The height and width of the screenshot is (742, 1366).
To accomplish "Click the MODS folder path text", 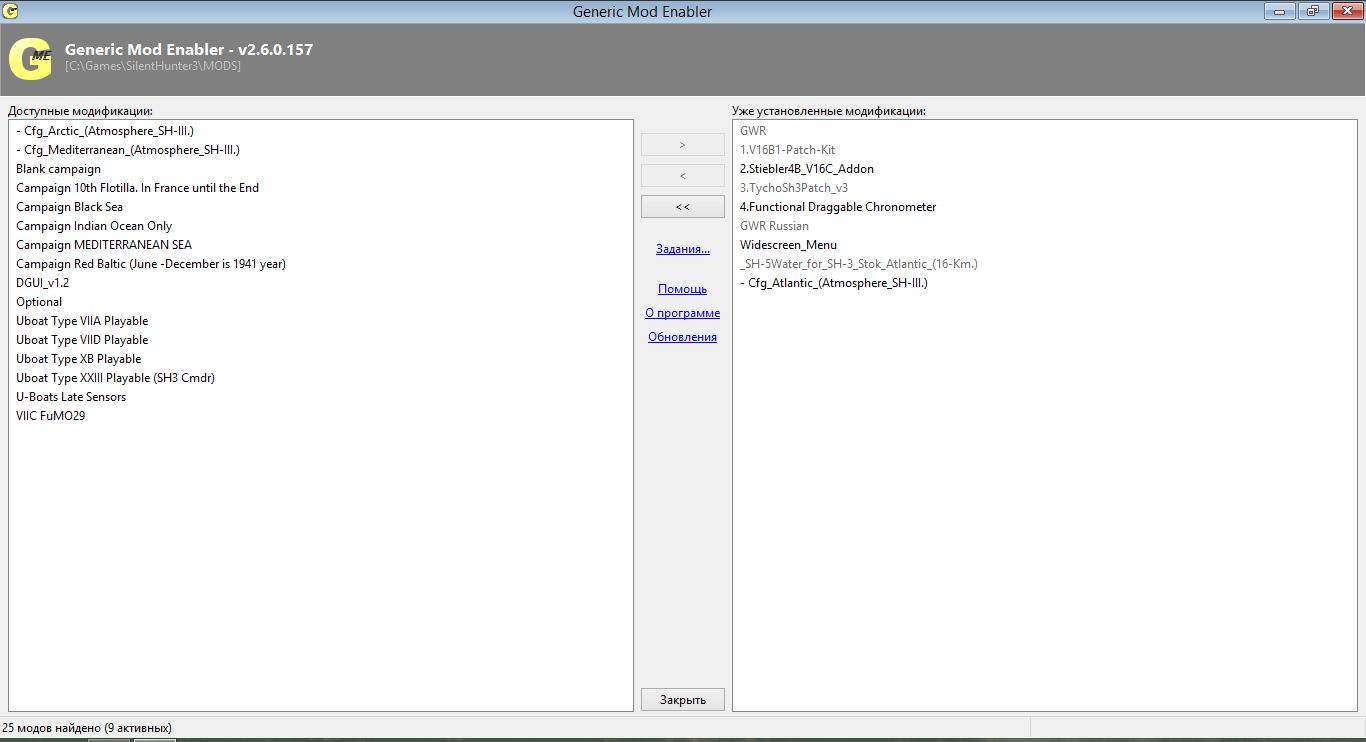I will tap(153, 66).
